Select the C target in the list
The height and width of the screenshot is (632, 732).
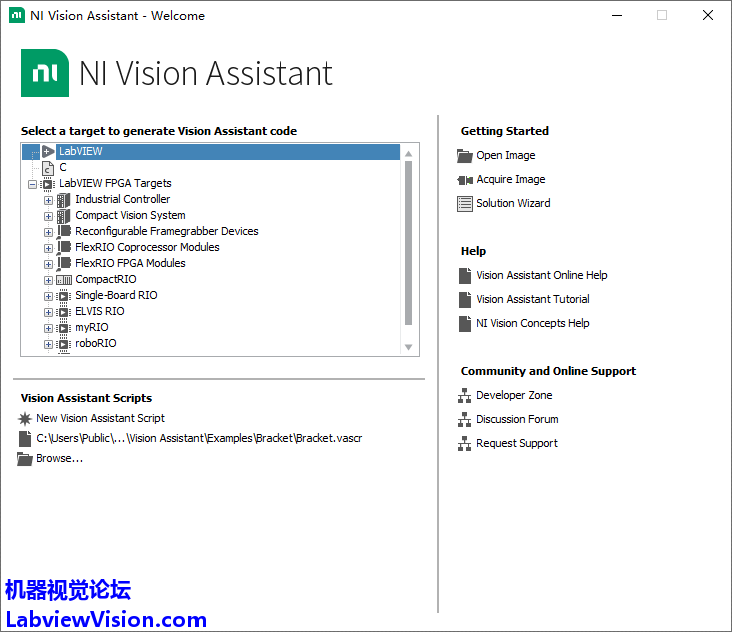[63, 167]
